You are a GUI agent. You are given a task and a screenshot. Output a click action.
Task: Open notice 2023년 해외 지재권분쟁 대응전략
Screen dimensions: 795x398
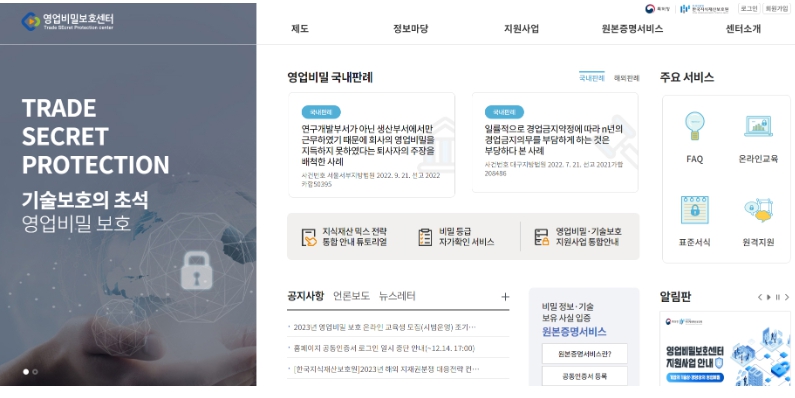386,369
